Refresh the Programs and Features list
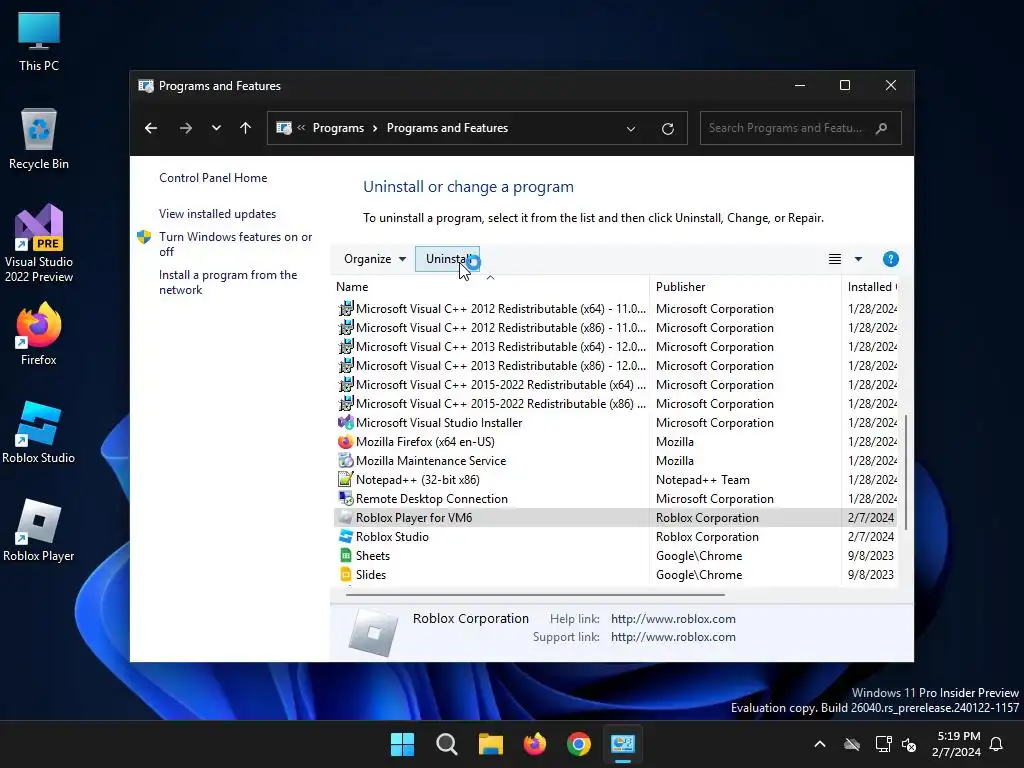The width and height of the screenshot is (1024, 768). [x=667, y=129]
